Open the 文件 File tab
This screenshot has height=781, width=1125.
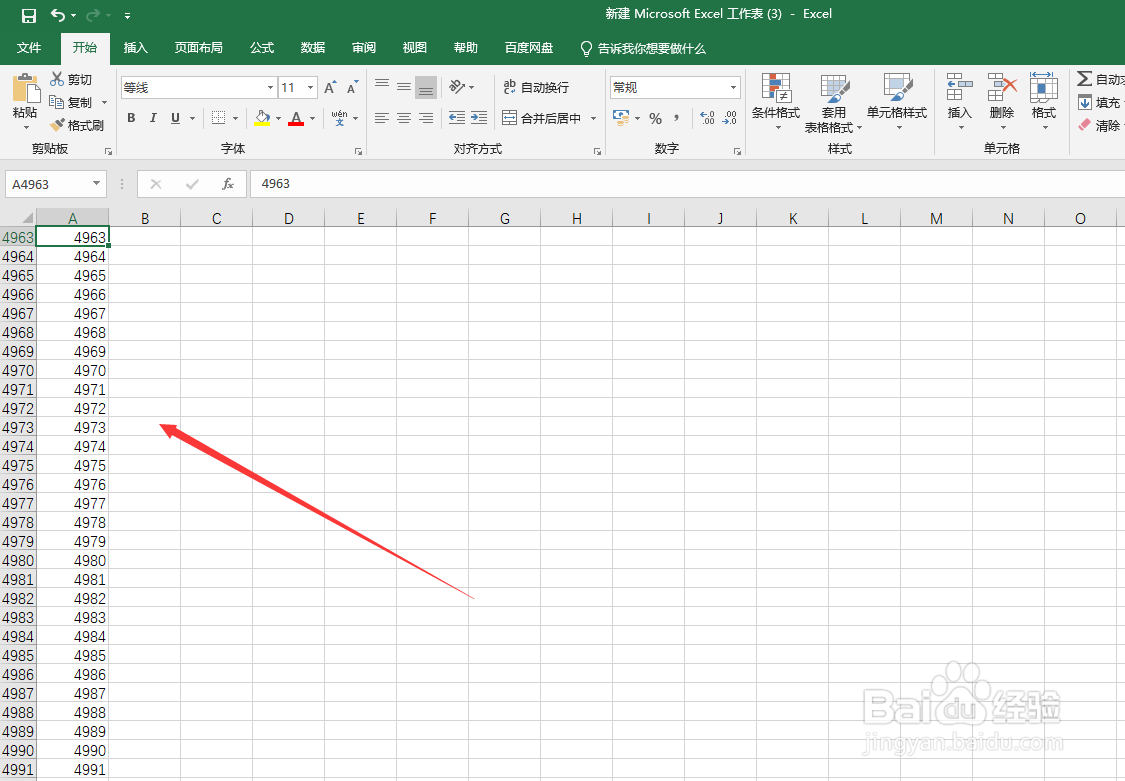pyautogui.click(x=29, y=48)
